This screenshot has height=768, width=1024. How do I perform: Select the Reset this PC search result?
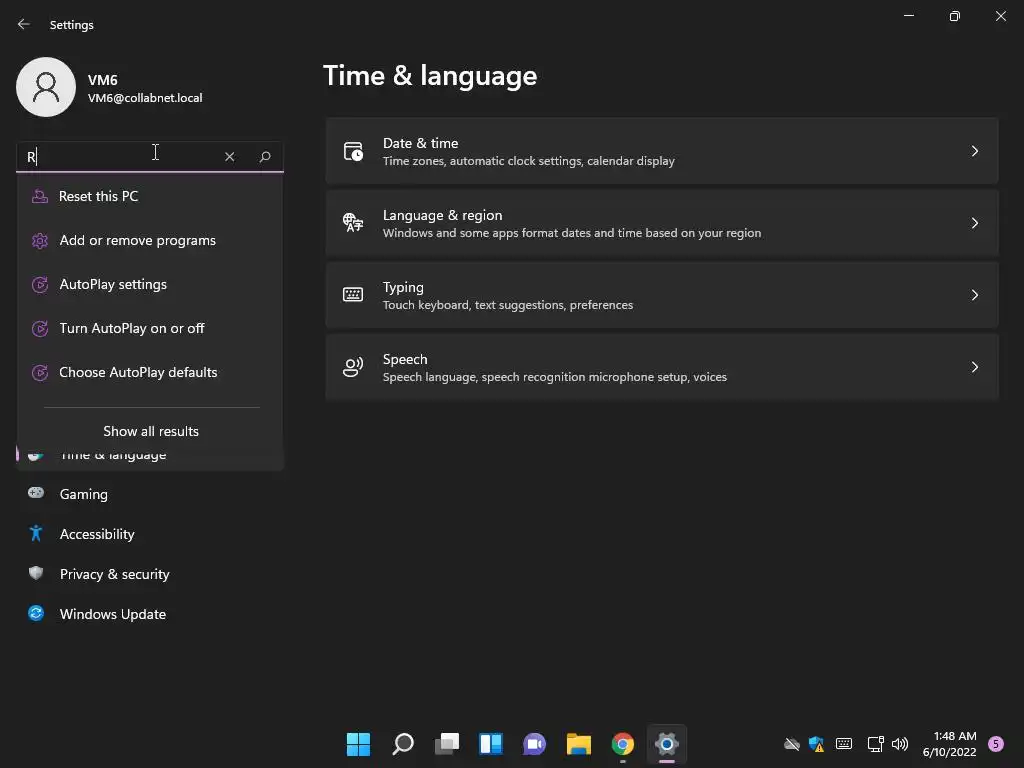tap(150, 196)
